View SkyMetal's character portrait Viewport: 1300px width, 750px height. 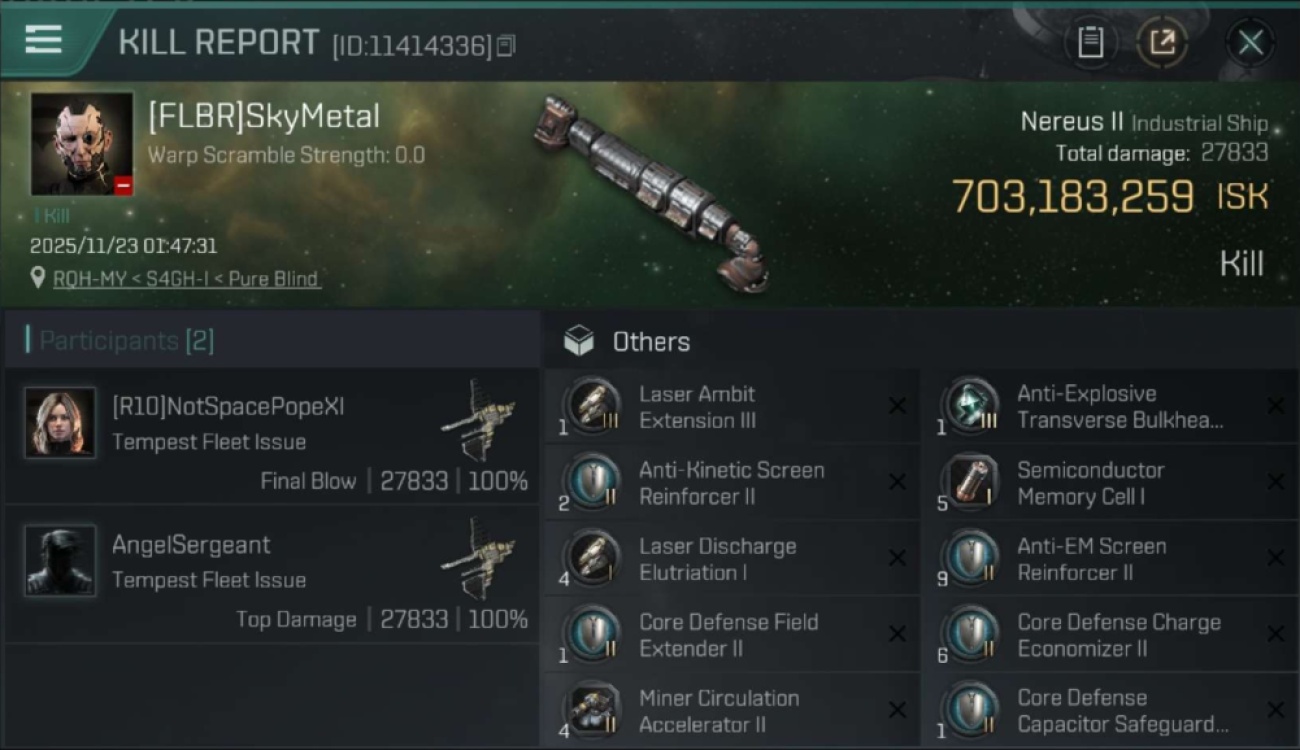point(82,144)
